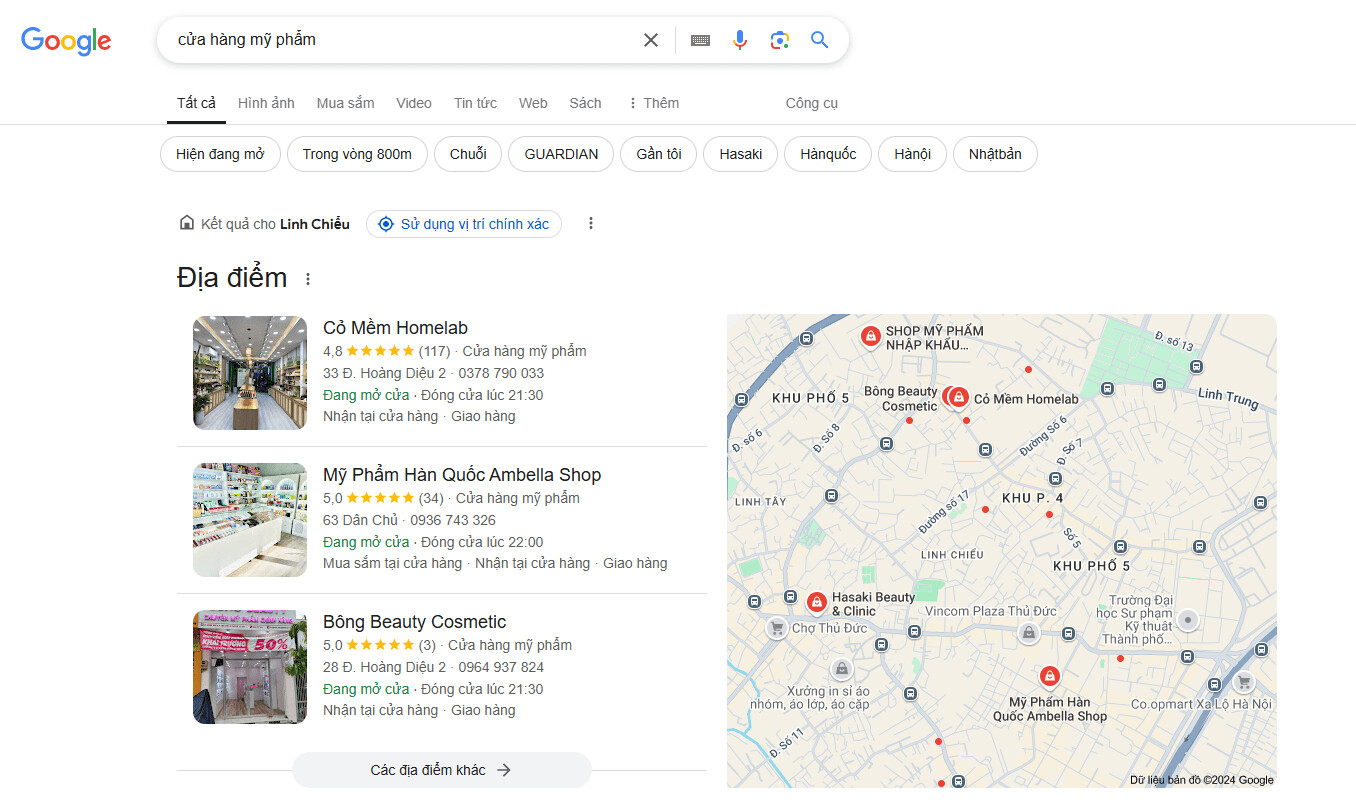1356x807 pixels.
Task: Click the Chợ Thủ Đức shopping cart marker
Action: click(x=776, y=628)
